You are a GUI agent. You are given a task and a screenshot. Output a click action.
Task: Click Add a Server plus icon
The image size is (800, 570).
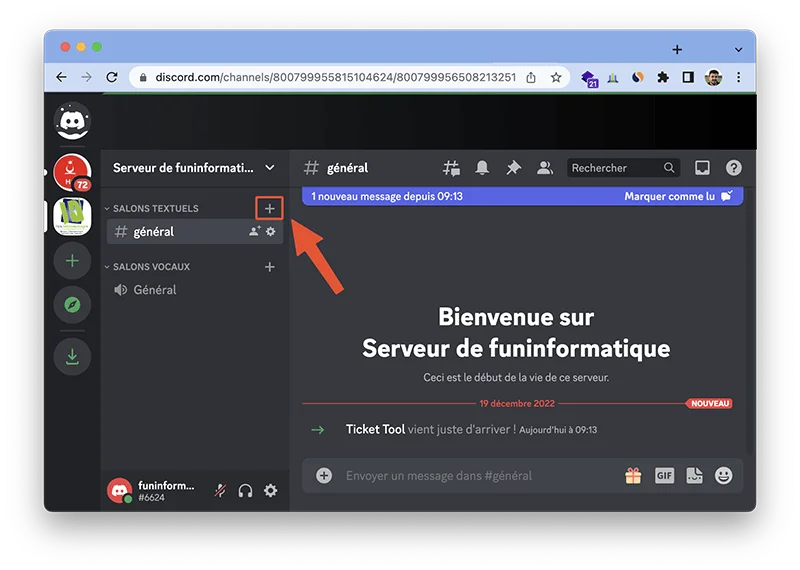point(72,261)
